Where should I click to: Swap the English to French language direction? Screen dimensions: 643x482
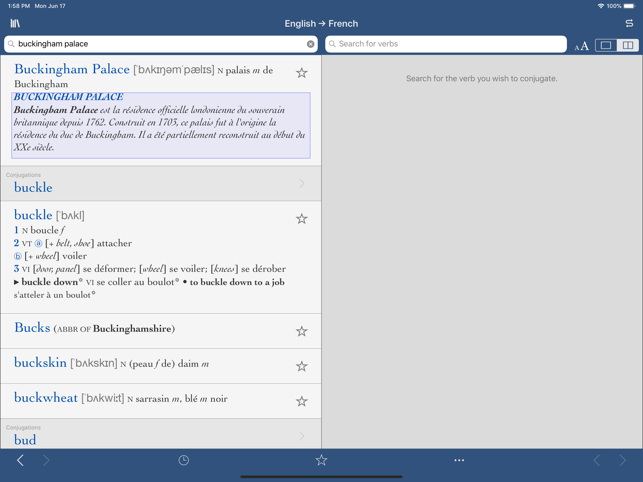click(628, 23)
